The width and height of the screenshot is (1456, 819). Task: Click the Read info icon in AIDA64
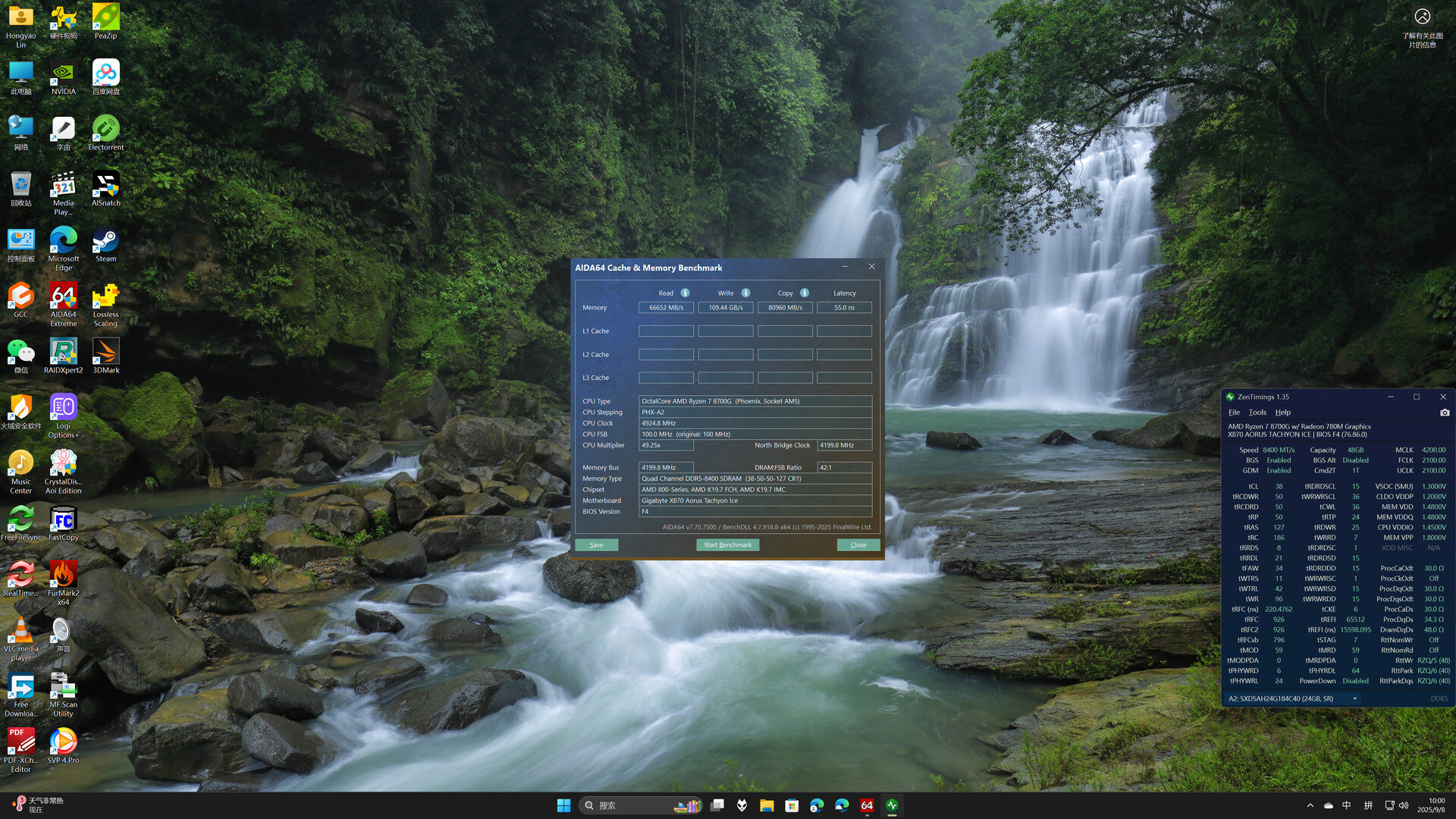coord(685,293)
